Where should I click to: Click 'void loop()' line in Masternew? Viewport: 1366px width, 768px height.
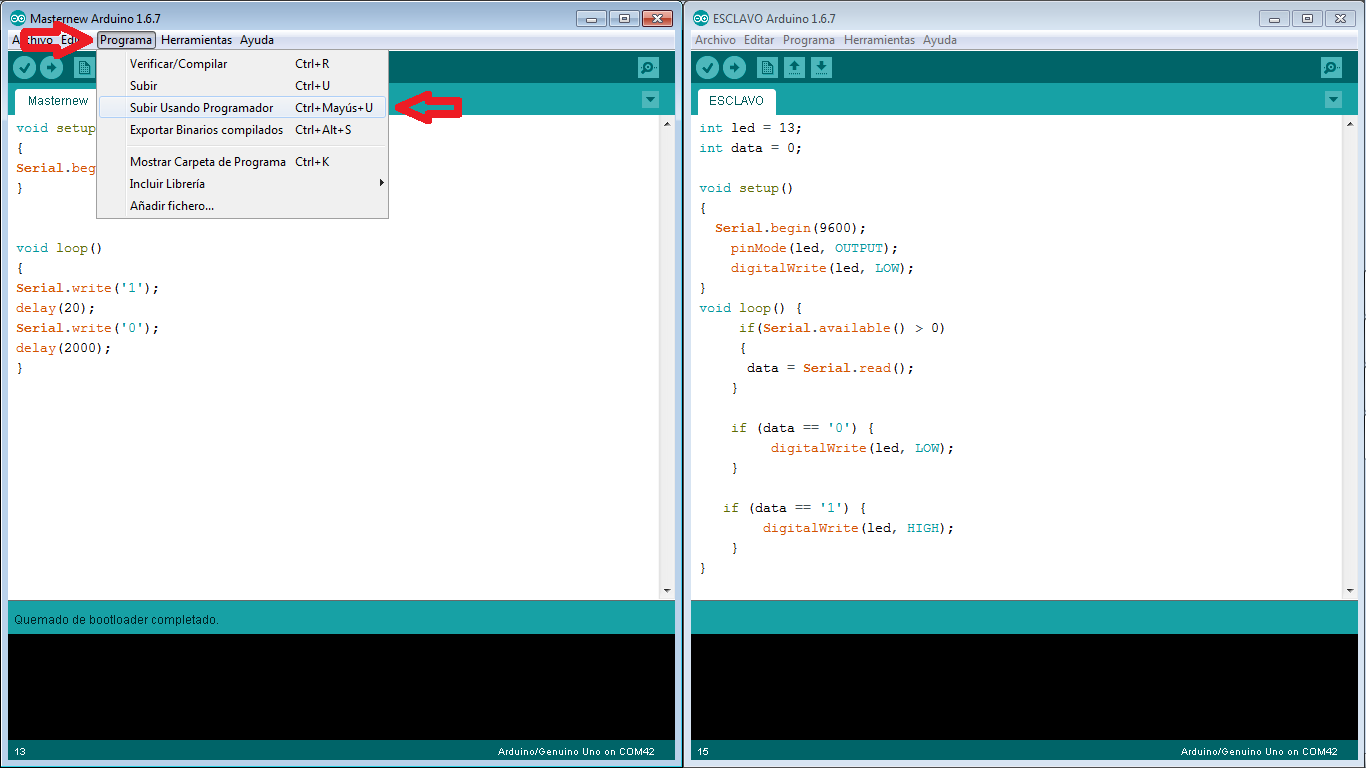[60, 248]
